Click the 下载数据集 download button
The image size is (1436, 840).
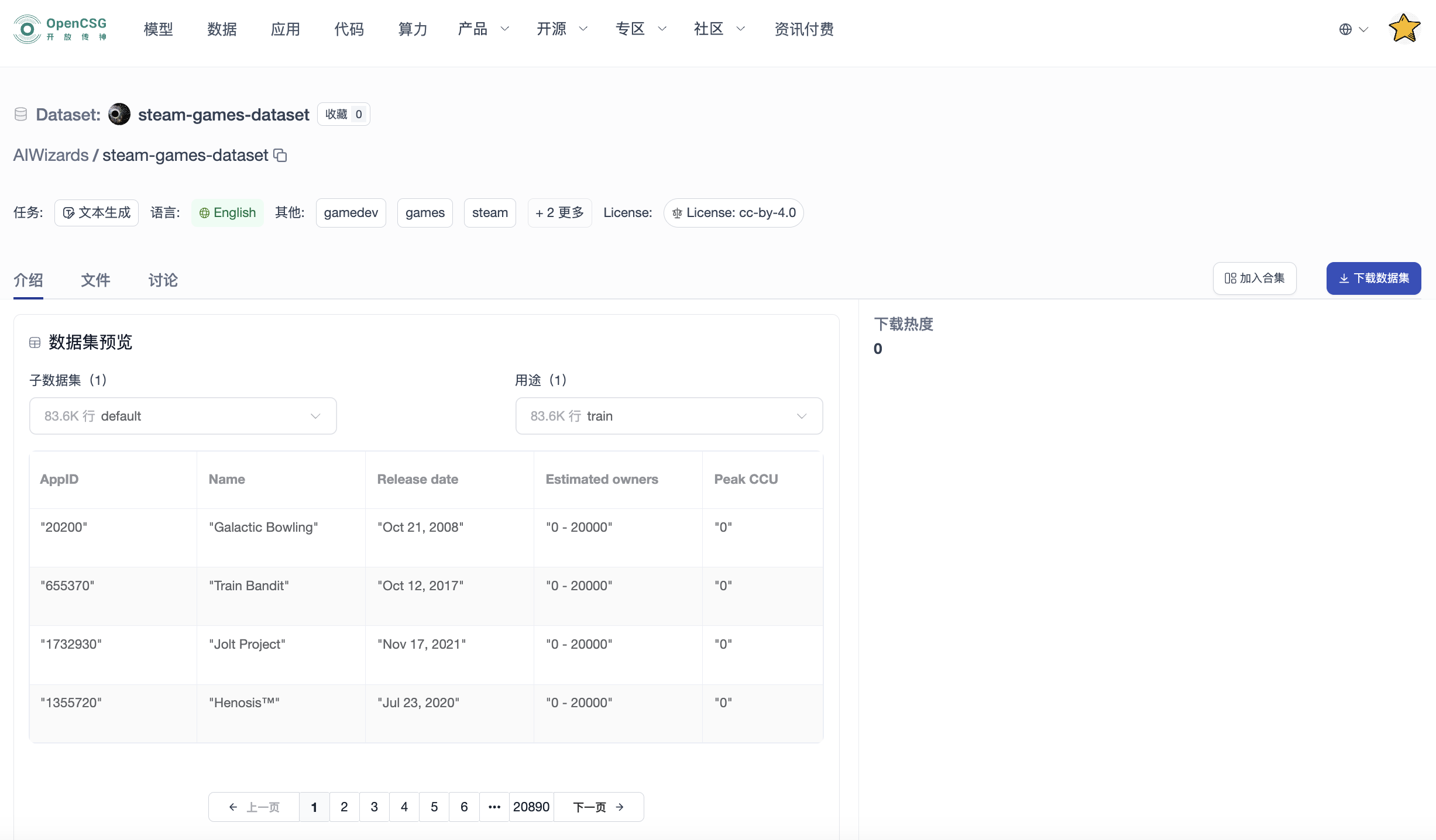click(x=1373, y=278)
